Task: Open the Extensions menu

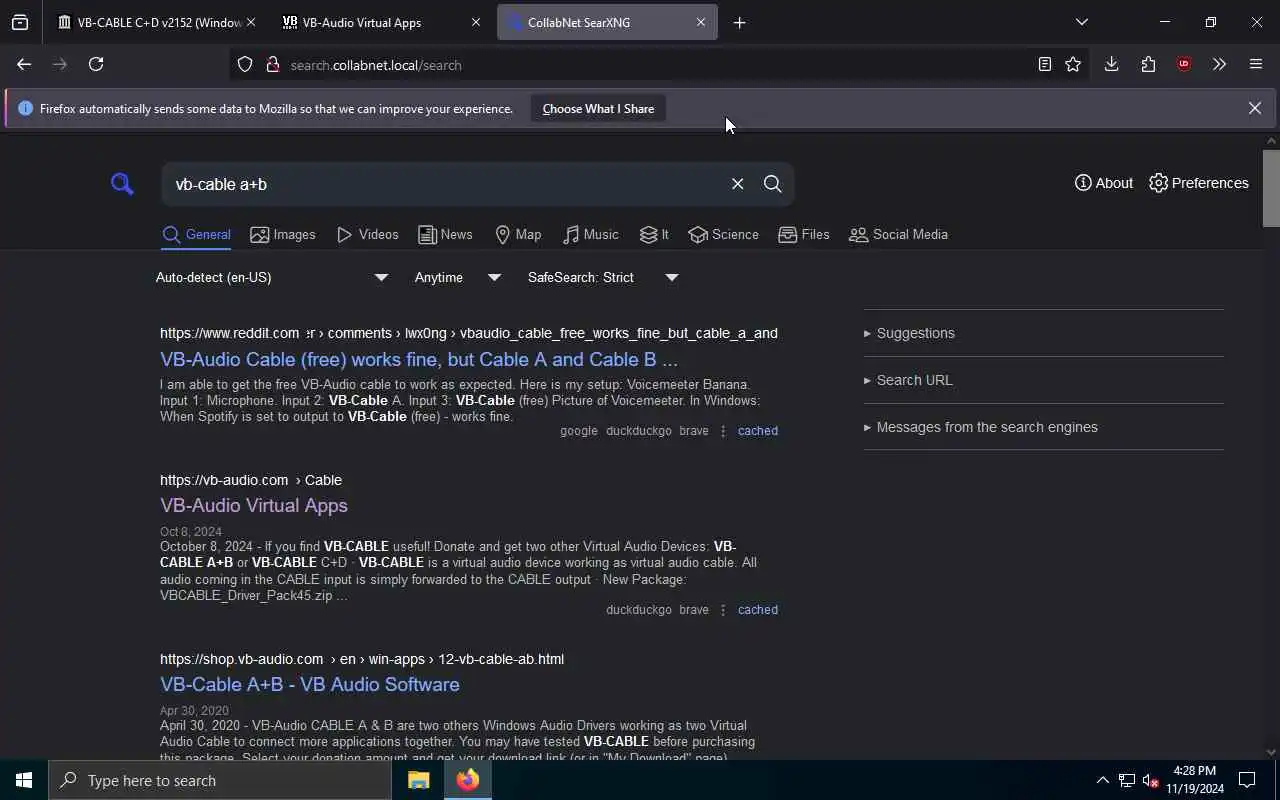Action: [1148, 64]
